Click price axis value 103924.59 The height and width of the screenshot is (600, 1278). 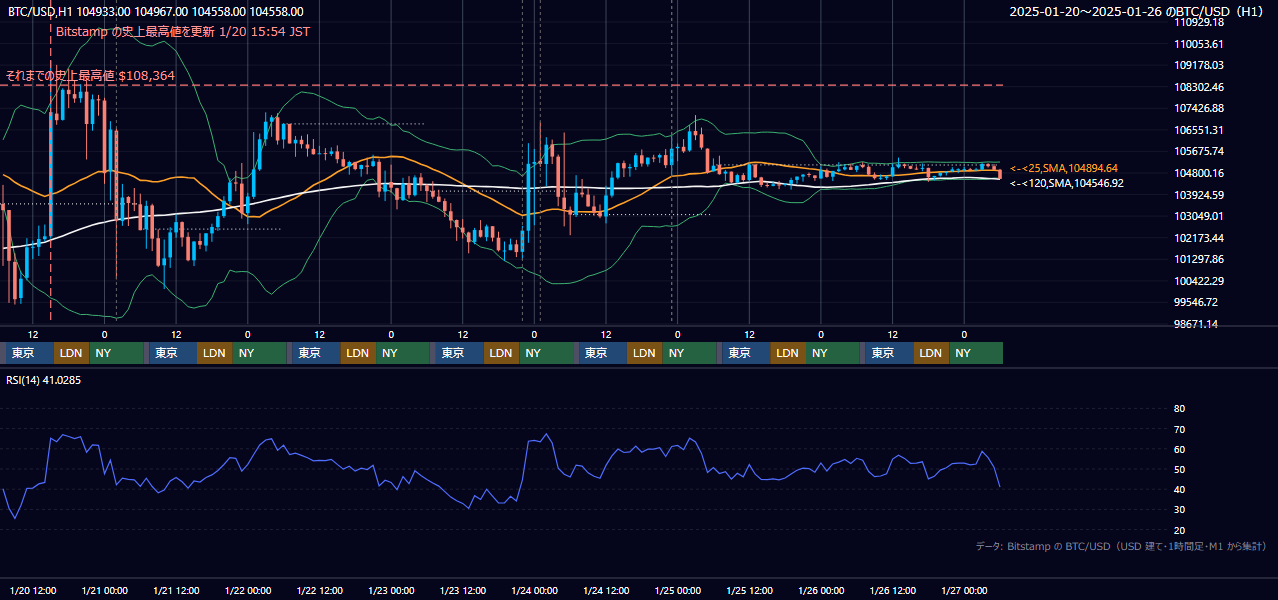(x=1198, y=194)
